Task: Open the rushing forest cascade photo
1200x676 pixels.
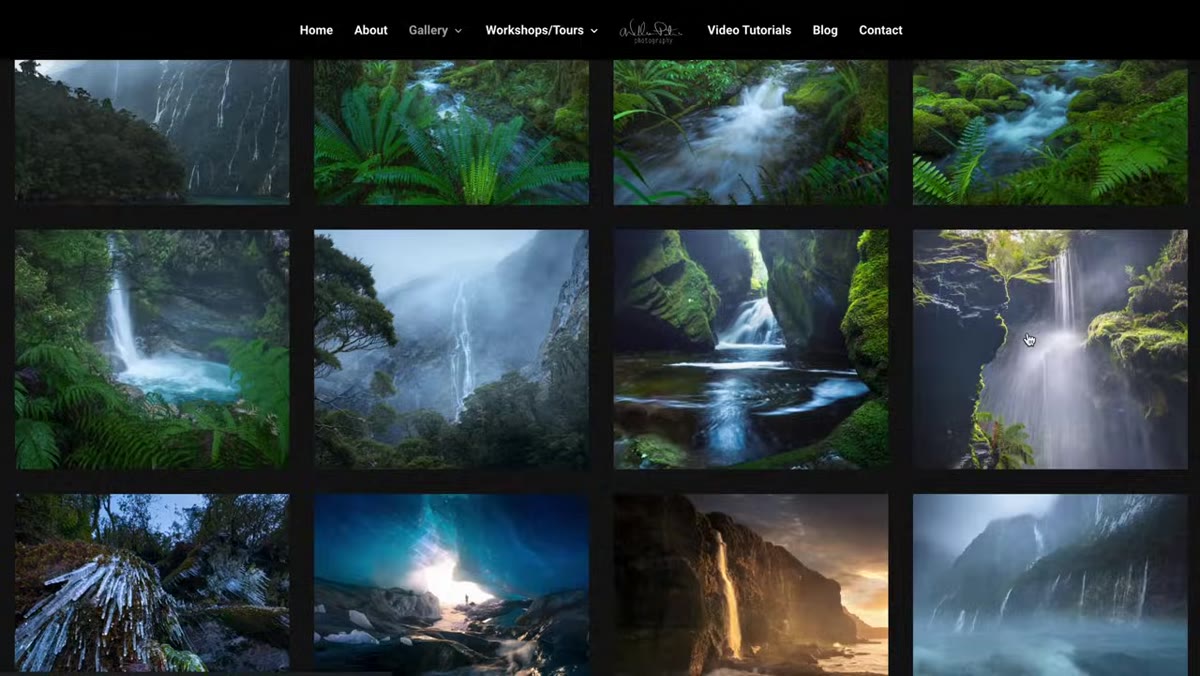Action: pyautogui.click(x=751, y=132)
